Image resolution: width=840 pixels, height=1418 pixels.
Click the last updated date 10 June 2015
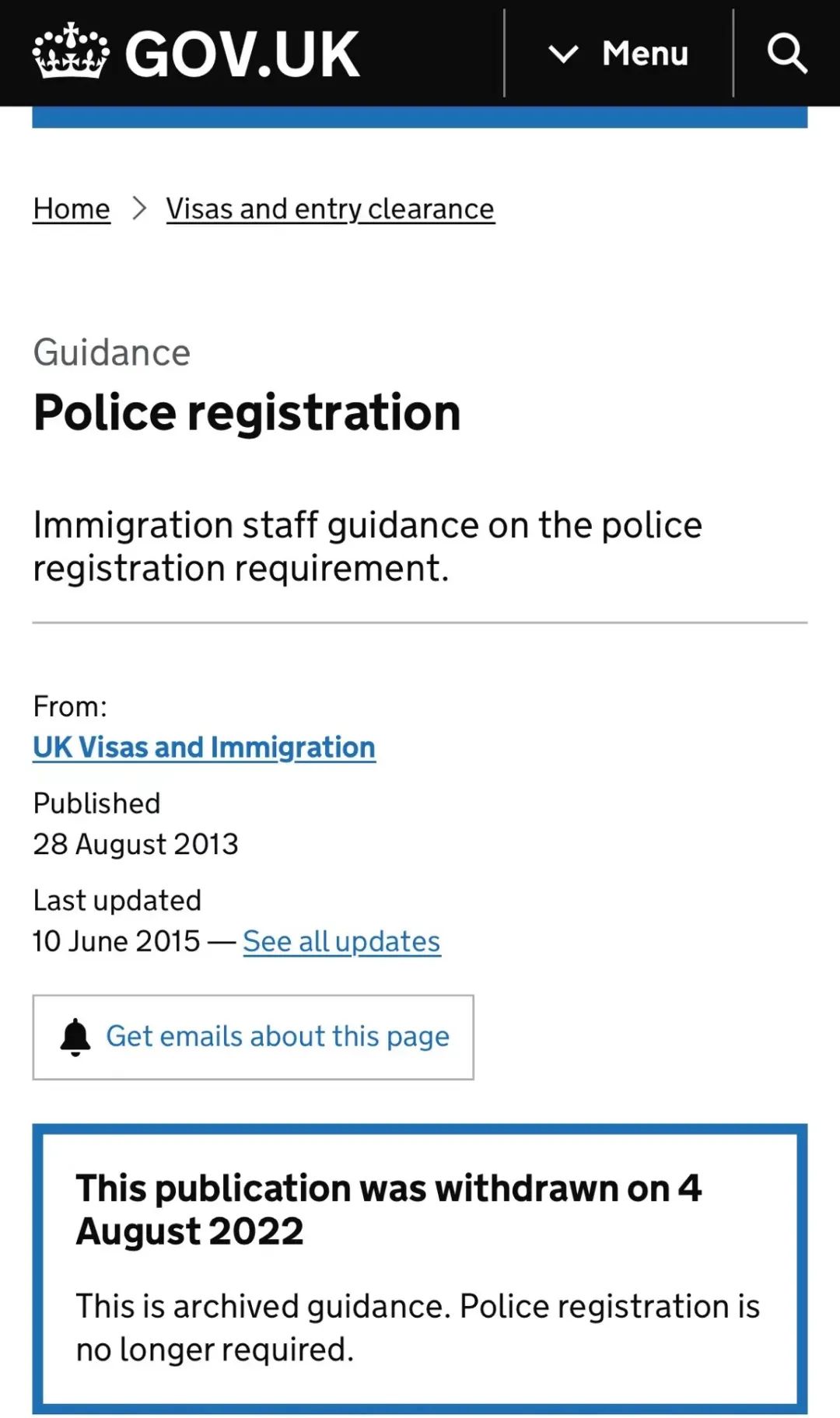pyautogui.click(x=117, y=941)
